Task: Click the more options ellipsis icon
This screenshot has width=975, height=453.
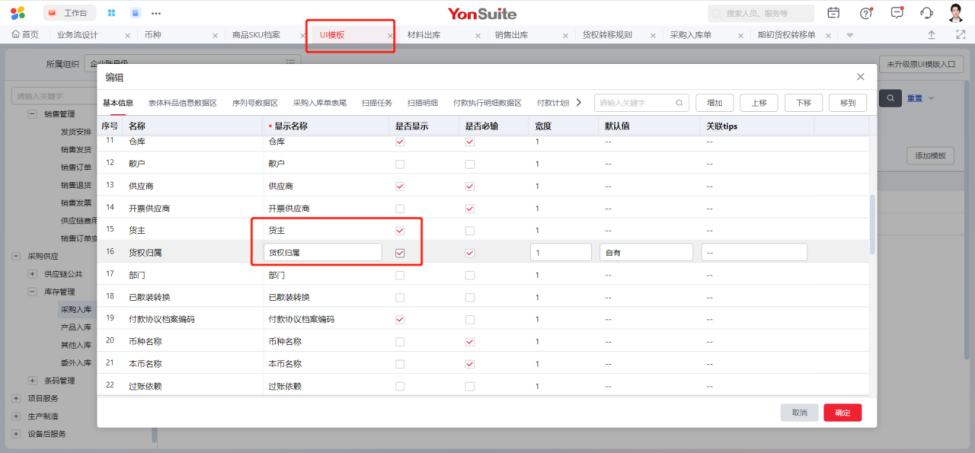Action: 156,13
